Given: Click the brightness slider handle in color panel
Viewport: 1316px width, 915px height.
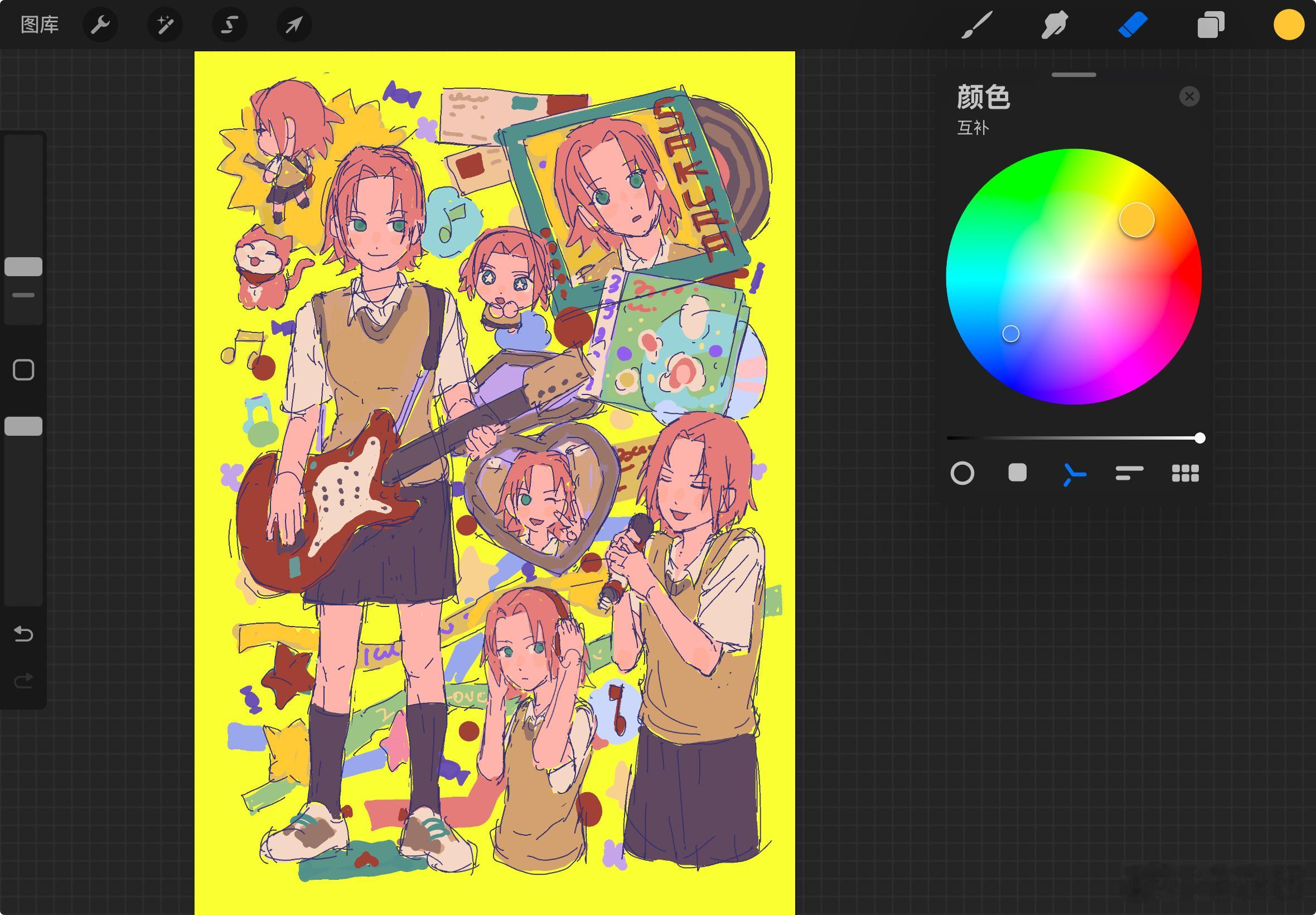Looking at the screenshot, I should [1199, 438].
